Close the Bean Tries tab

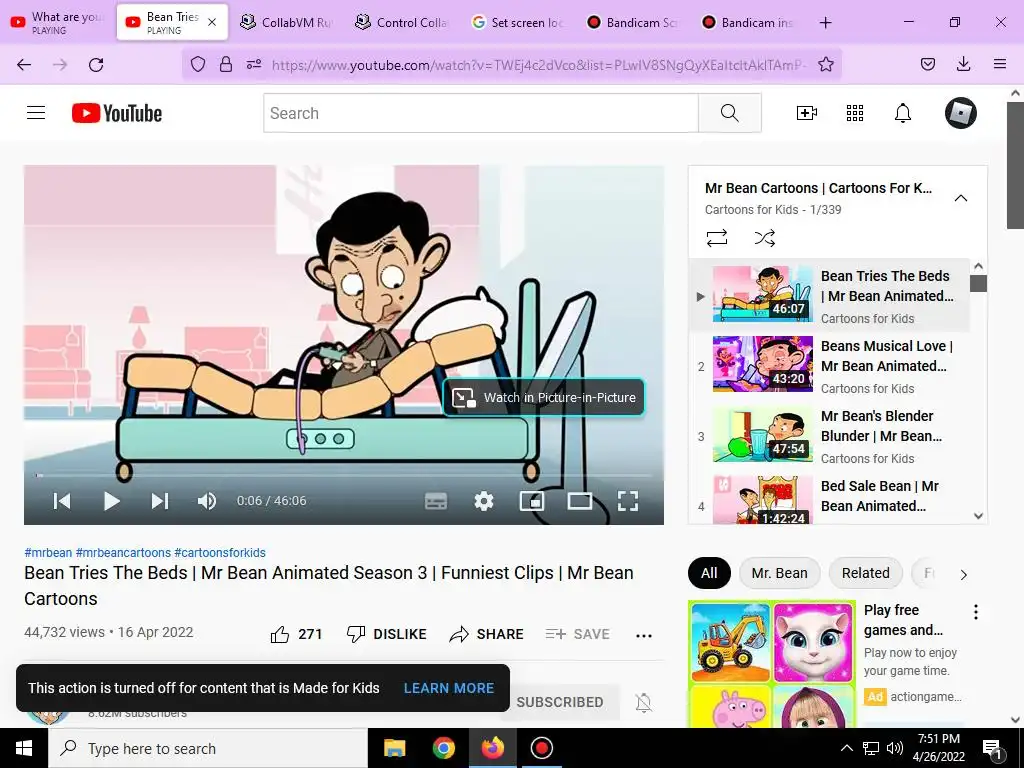[212, 22]
